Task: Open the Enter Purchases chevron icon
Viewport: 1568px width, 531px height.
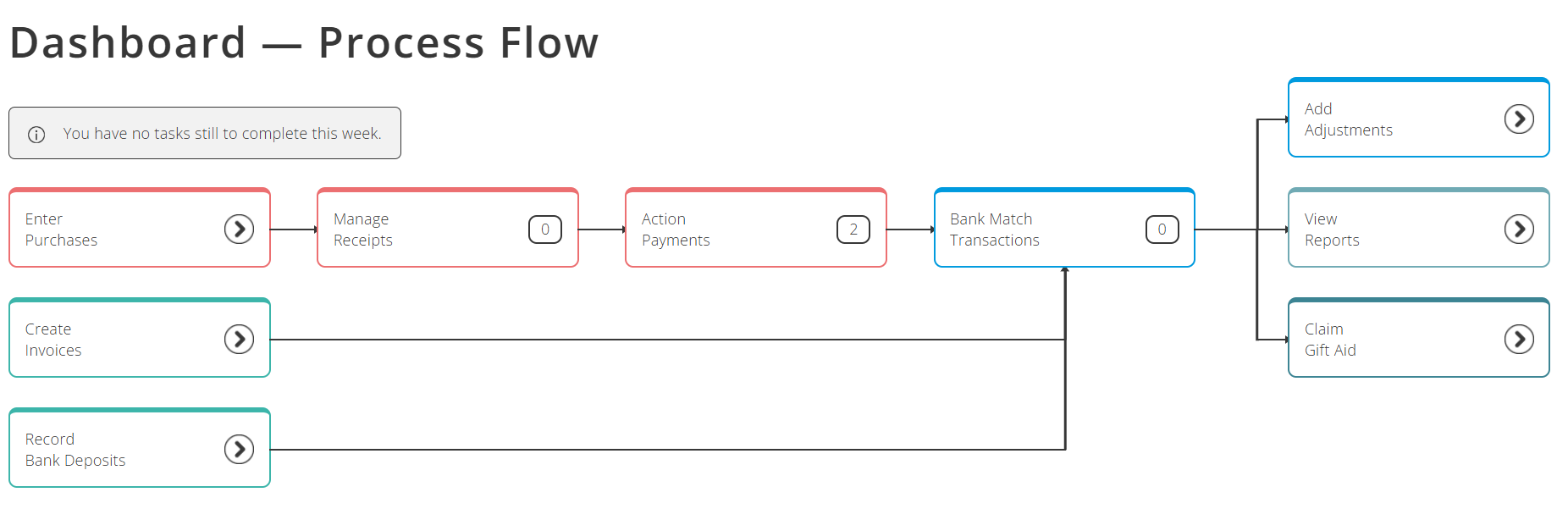Action: coord(240,229)
